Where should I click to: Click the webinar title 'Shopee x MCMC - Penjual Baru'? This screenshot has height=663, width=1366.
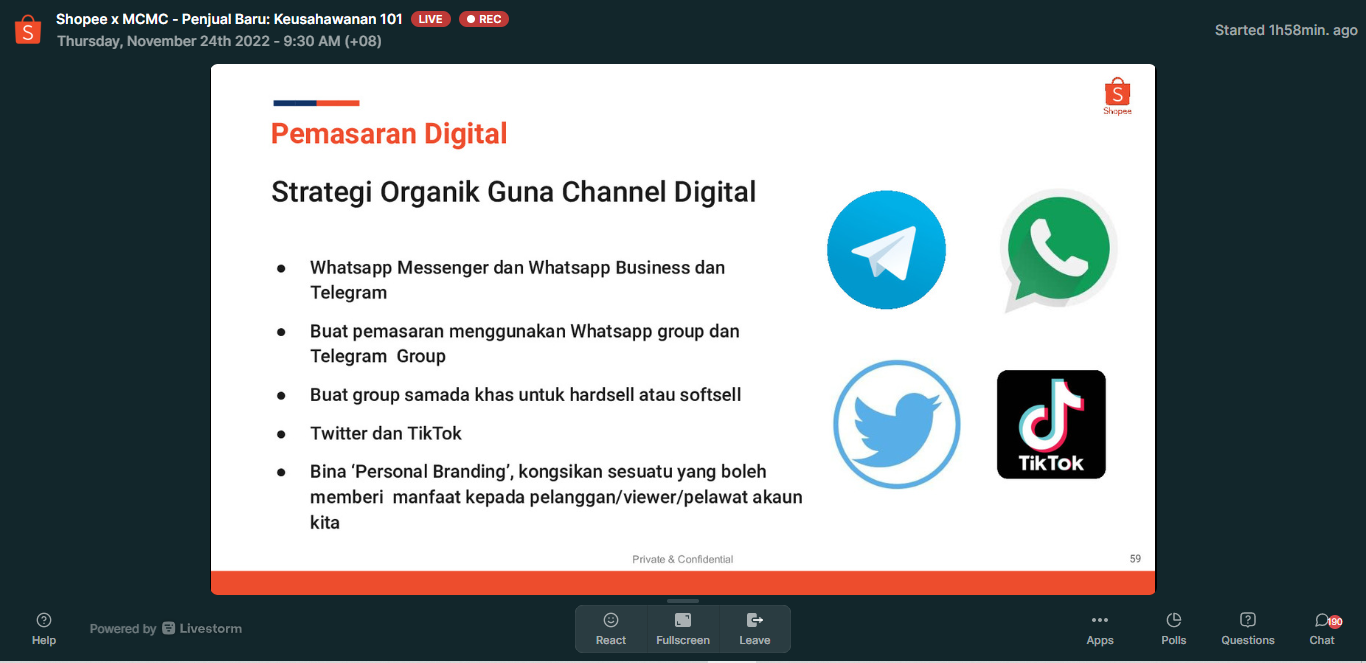229,19
